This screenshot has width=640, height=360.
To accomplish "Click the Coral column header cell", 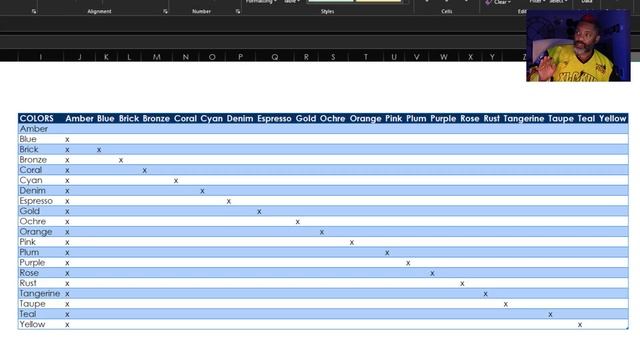I will tap(185, 118).
